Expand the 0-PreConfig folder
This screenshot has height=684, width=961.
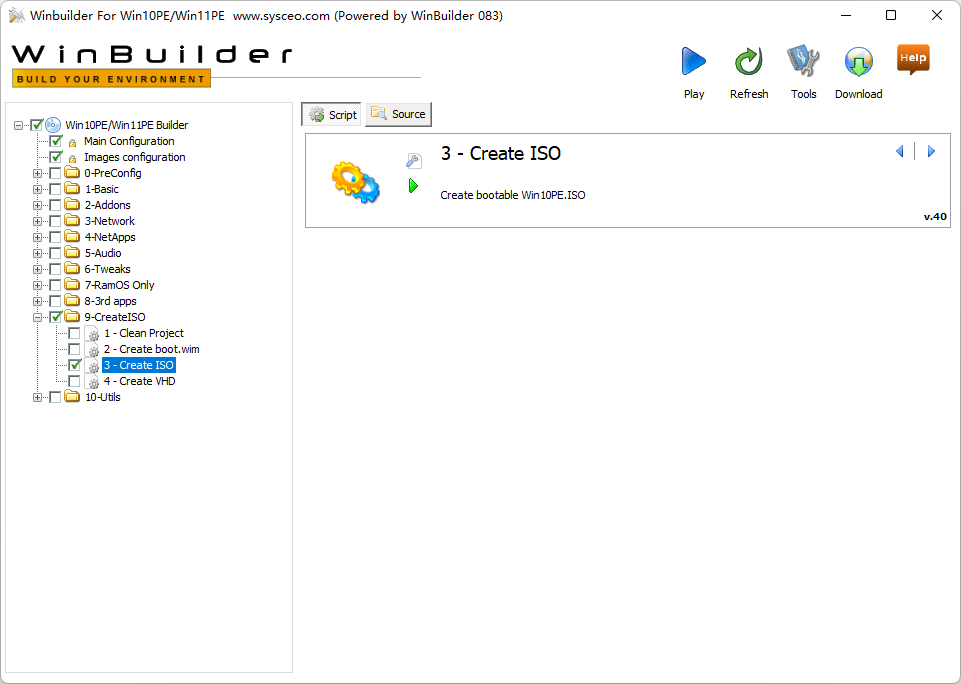pos(37,173)
